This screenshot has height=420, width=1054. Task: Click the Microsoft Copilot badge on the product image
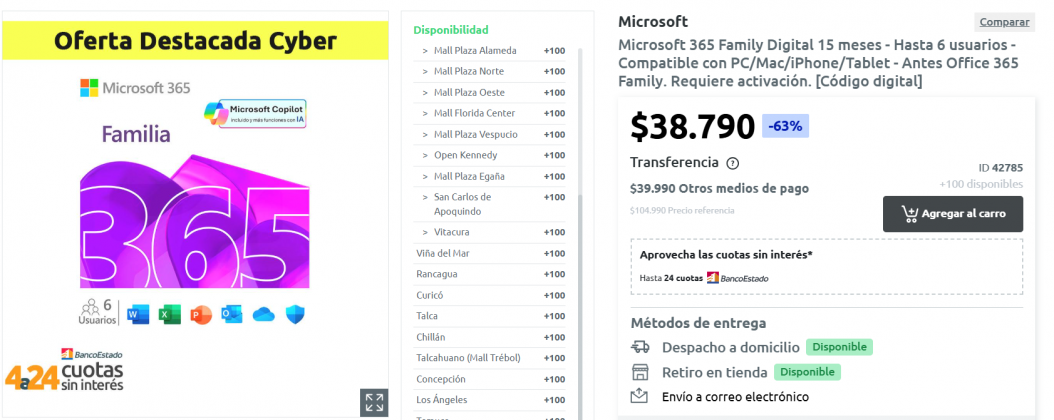255,114
